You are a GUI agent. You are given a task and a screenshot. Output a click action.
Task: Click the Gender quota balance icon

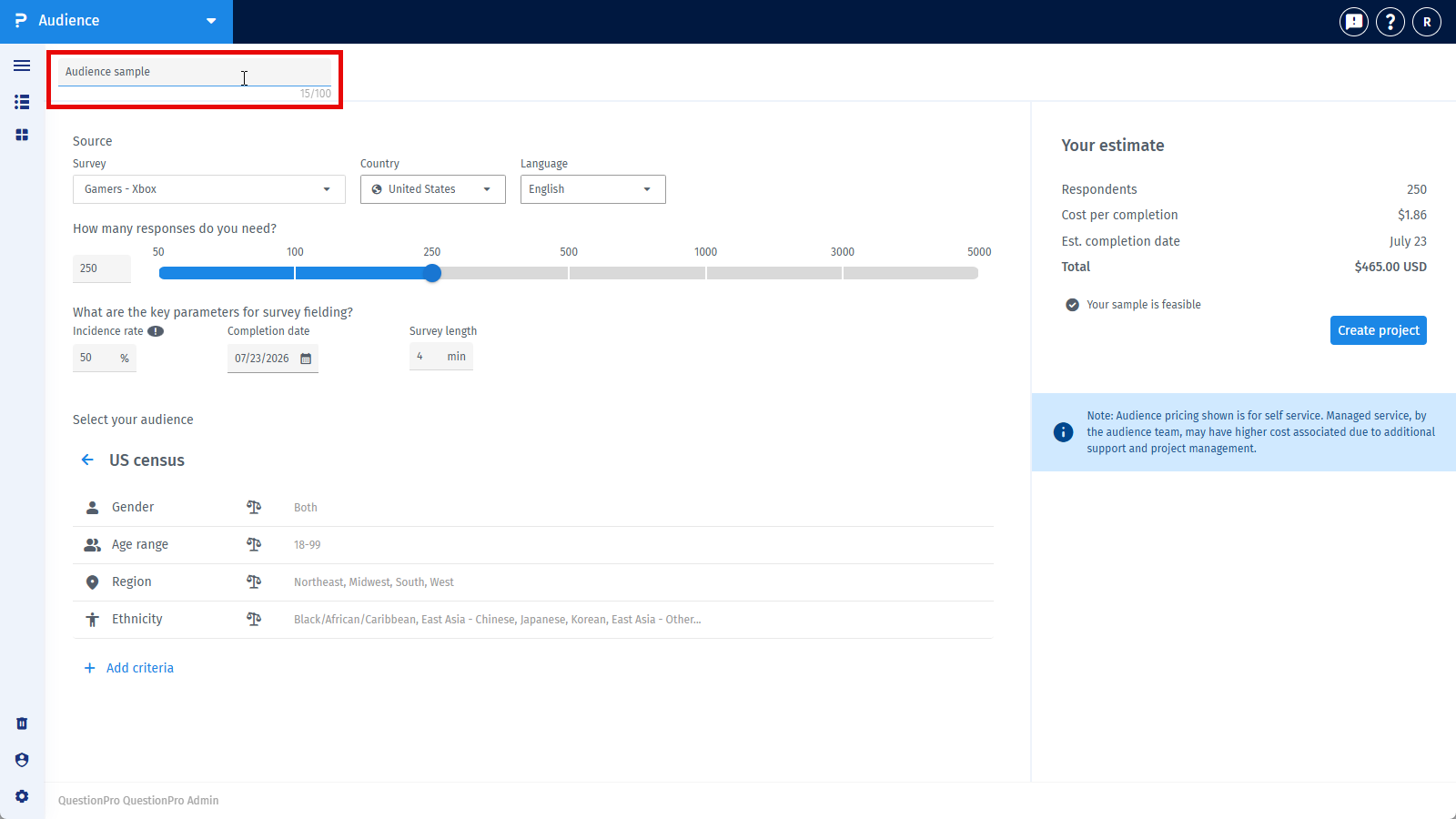coord(254,507)
